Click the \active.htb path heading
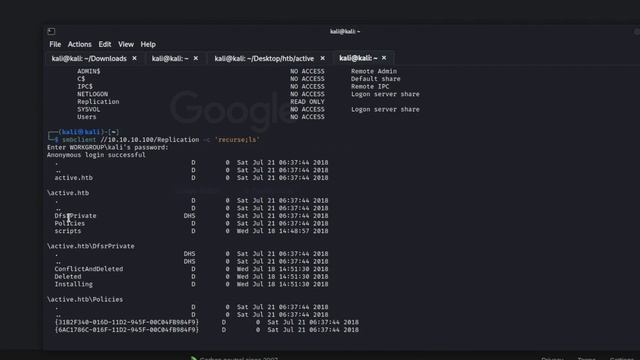Screen dimensions: 640x360 68,193
